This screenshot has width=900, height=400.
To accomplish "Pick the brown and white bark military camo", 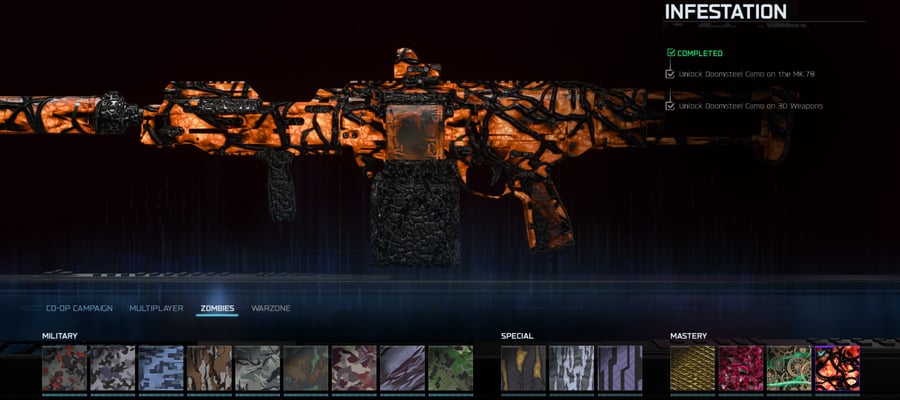I will tap(209, 368).
